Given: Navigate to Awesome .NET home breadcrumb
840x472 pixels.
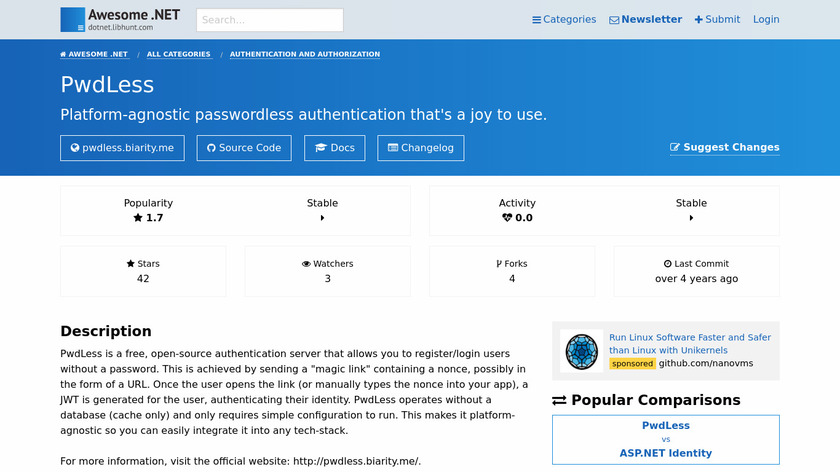Looking at the screenshot, I should (94, 54).
